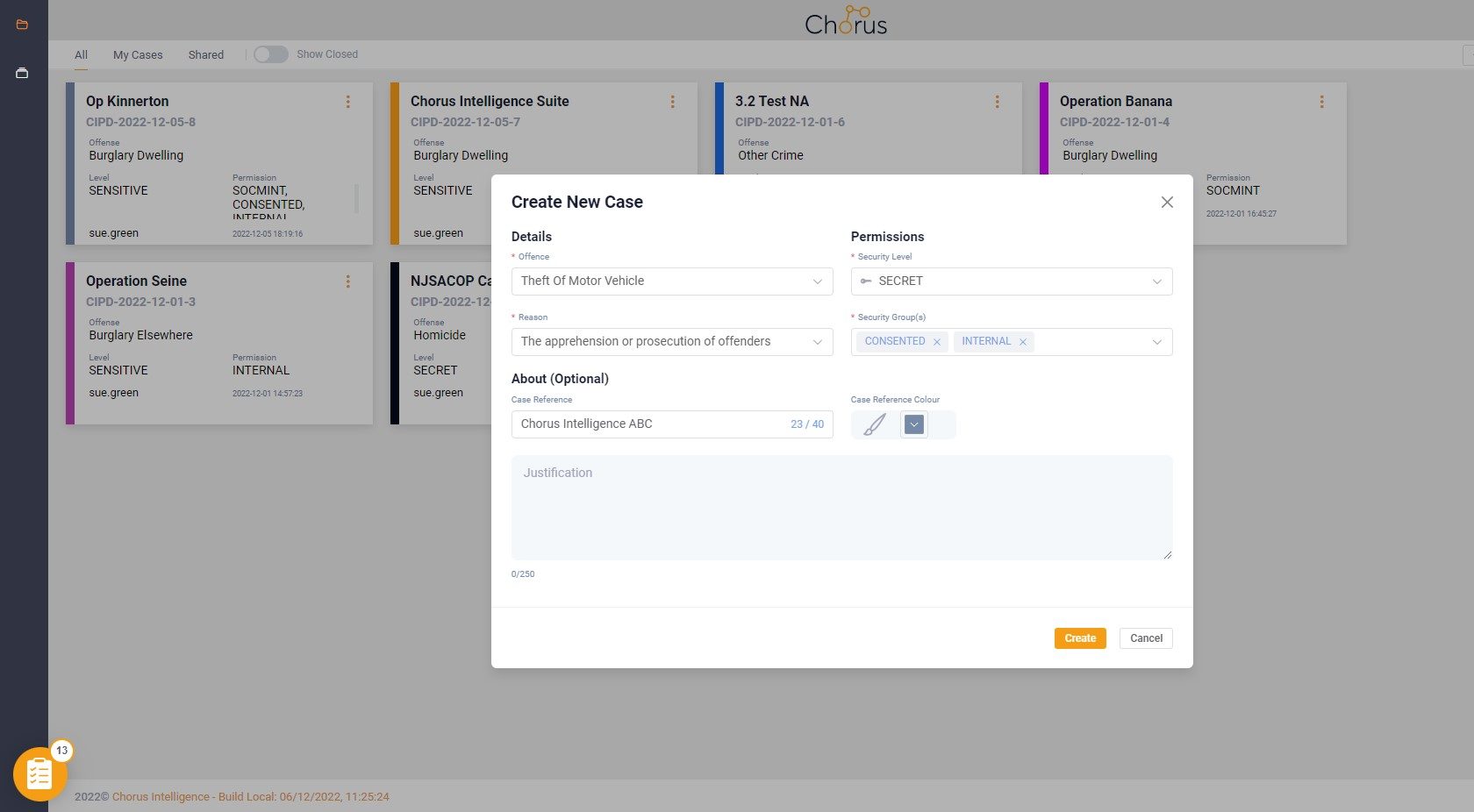Open the Operation Banana card options menu

[x=1321, y=102]
